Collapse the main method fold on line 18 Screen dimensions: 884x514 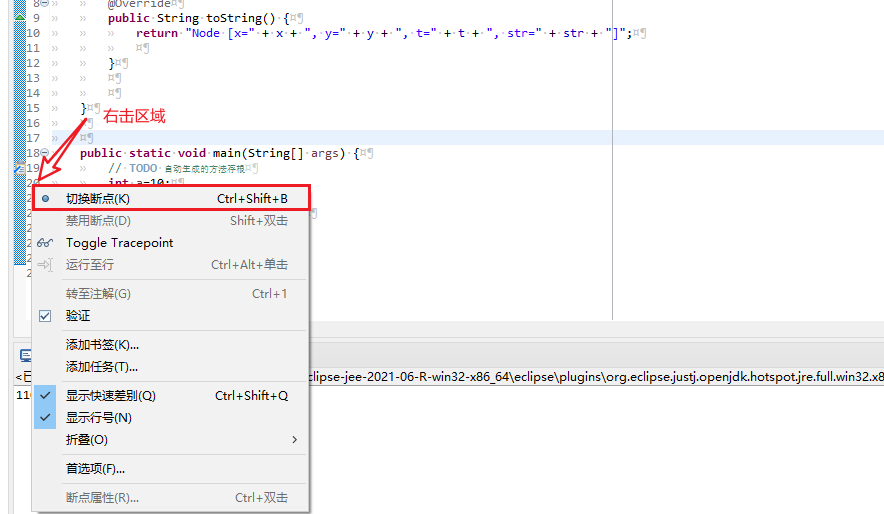(x=46, y=153)
